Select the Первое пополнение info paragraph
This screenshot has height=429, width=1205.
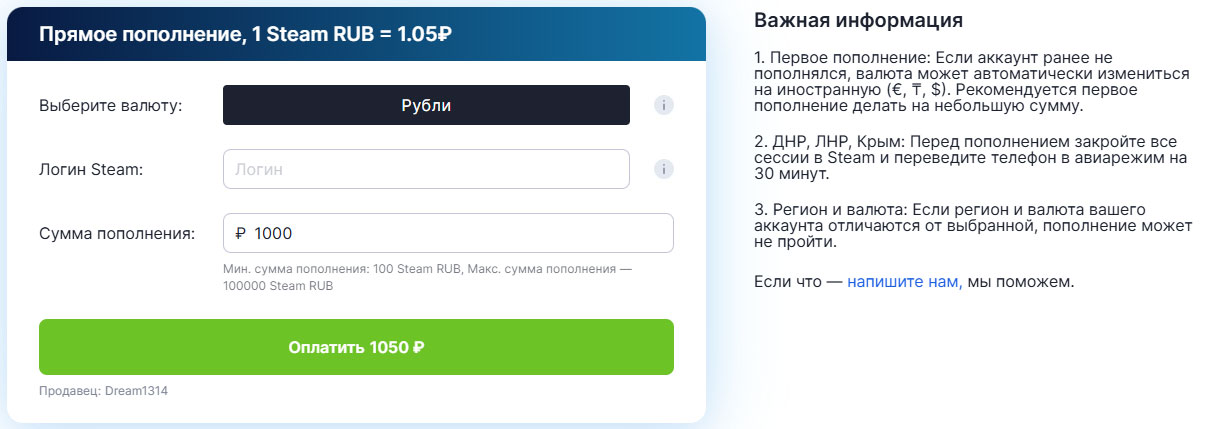(972, 81)
